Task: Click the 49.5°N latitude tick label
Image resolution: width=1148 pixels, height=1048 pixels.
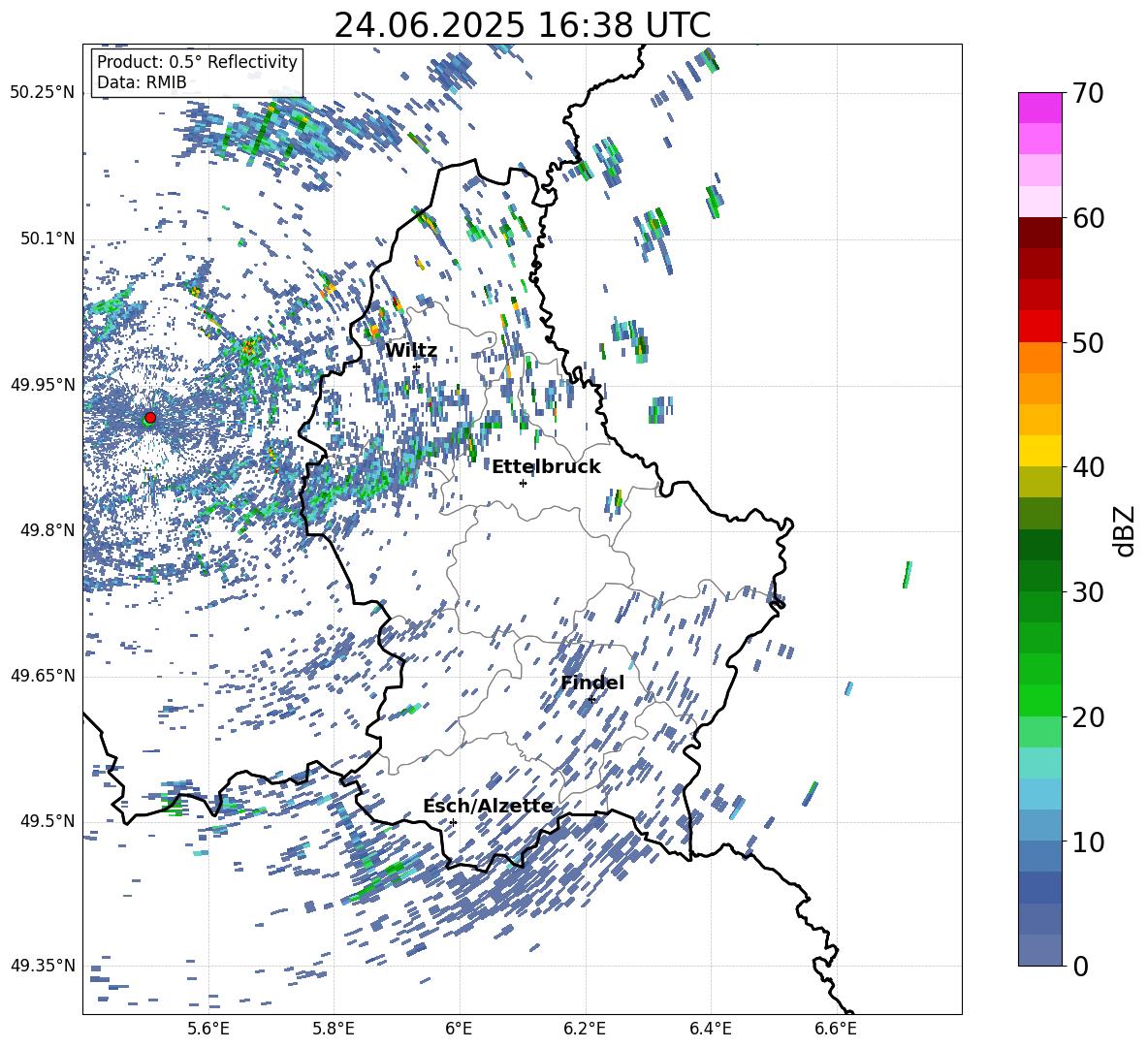Action: pyautogui.click(x=48, y=821)
